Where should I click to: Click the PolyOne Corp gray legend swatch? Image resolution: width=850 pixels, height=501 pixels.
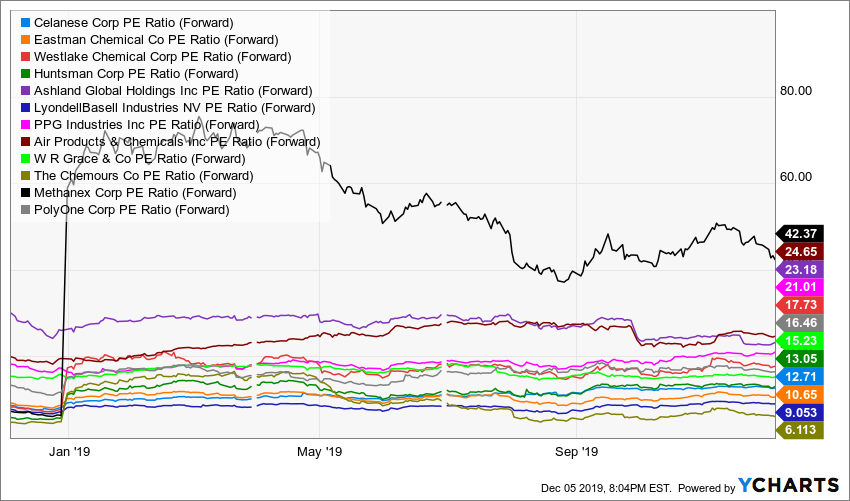[25, 209]
